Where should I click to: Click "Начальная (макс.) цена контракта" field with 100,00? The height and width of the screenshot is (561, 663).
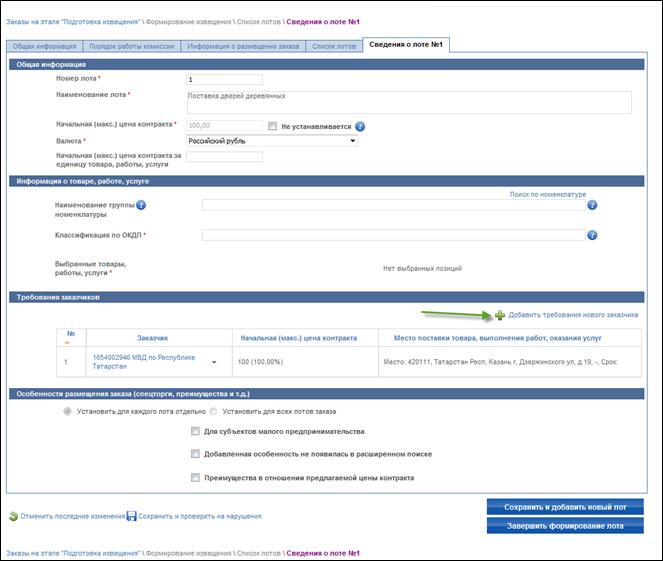pos(224,126)
